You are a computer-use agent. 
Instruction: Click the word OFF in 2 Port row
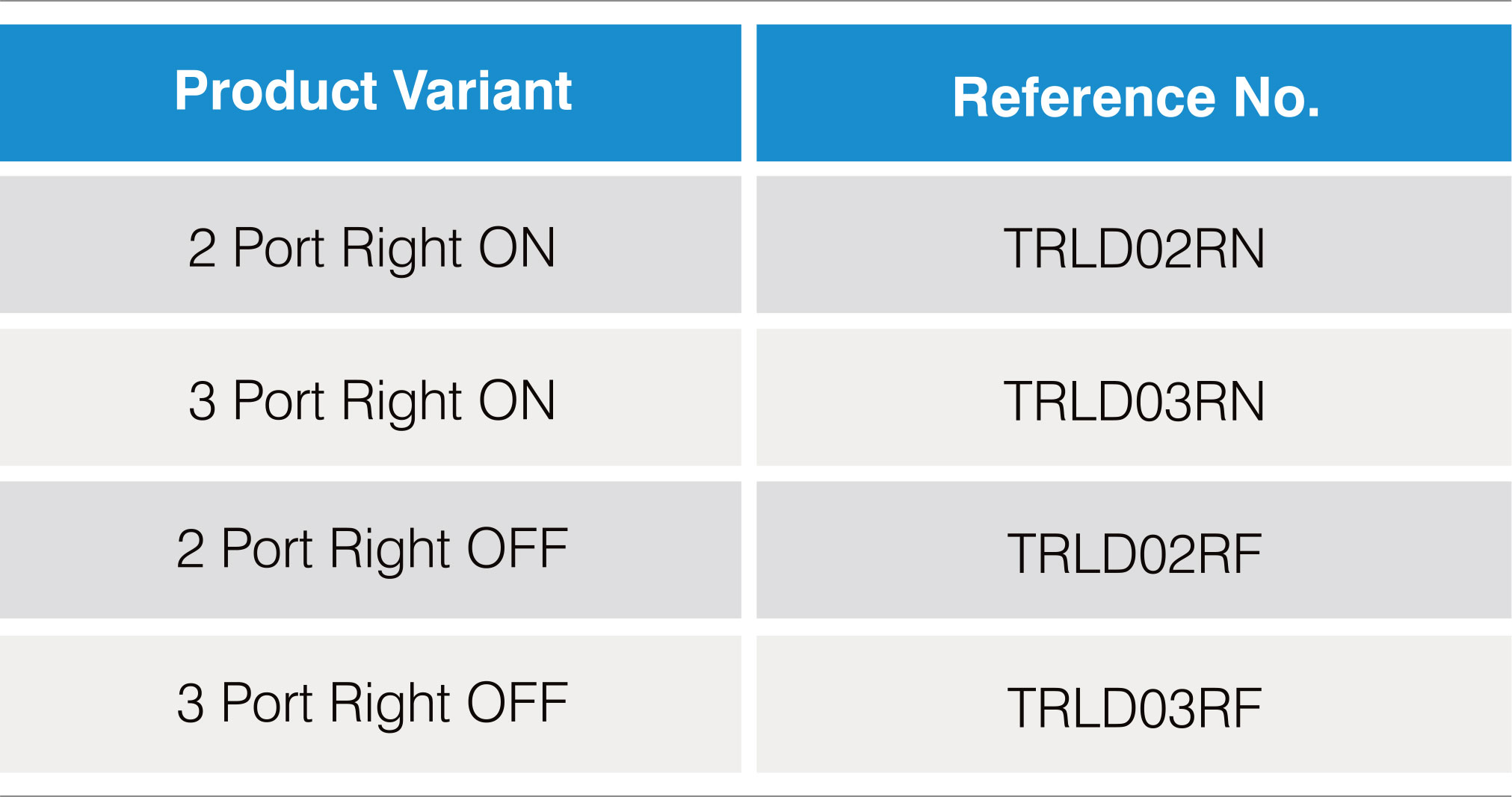[x=516, y=549]
